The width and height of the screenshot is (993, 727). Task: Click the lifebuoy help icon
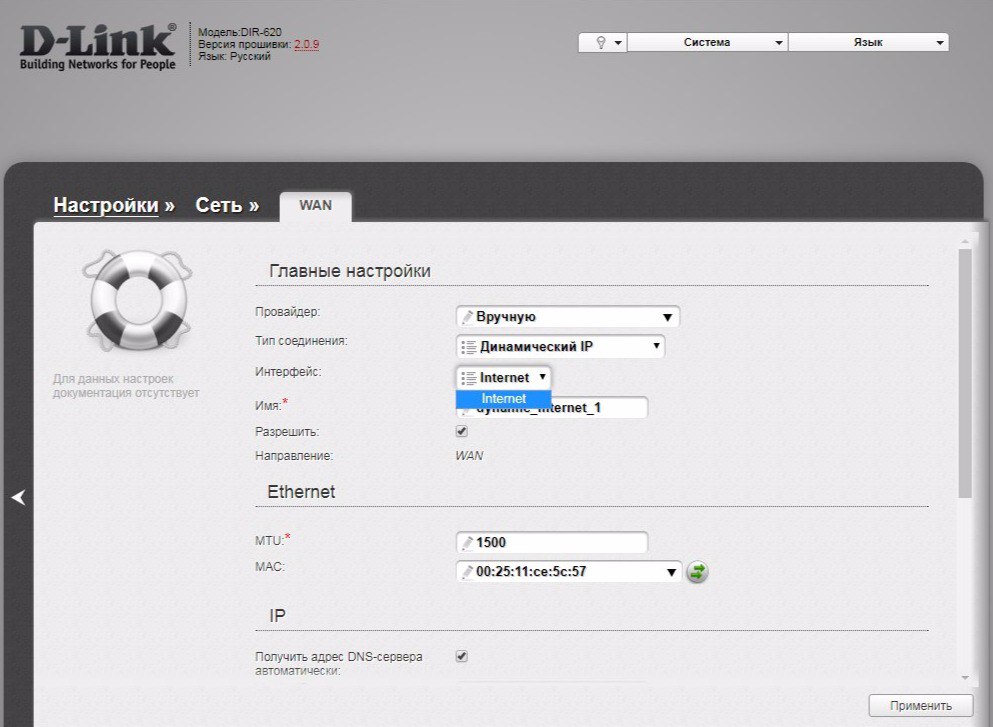click(x=137, y=298)
